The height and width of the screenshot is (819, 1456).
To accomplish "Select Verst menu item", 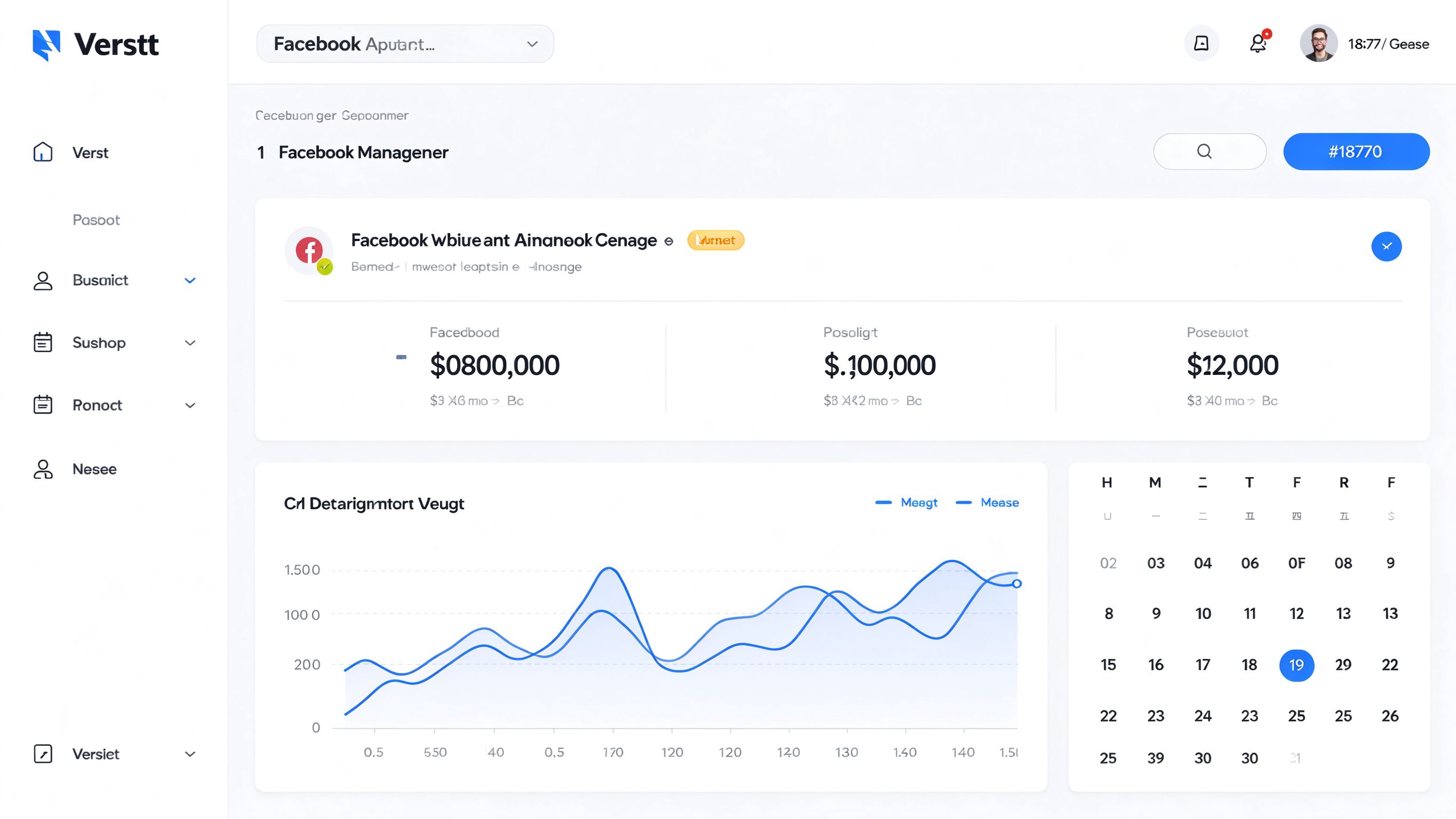I will (91, 152).
